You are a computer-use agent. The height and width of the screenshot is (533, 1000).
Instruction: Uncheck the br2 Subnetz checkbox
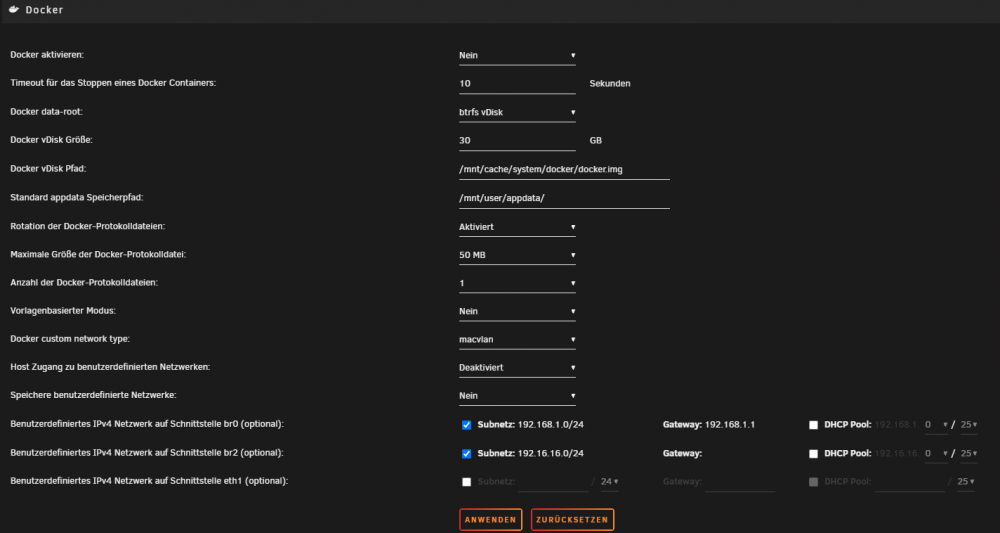(466, 454)
